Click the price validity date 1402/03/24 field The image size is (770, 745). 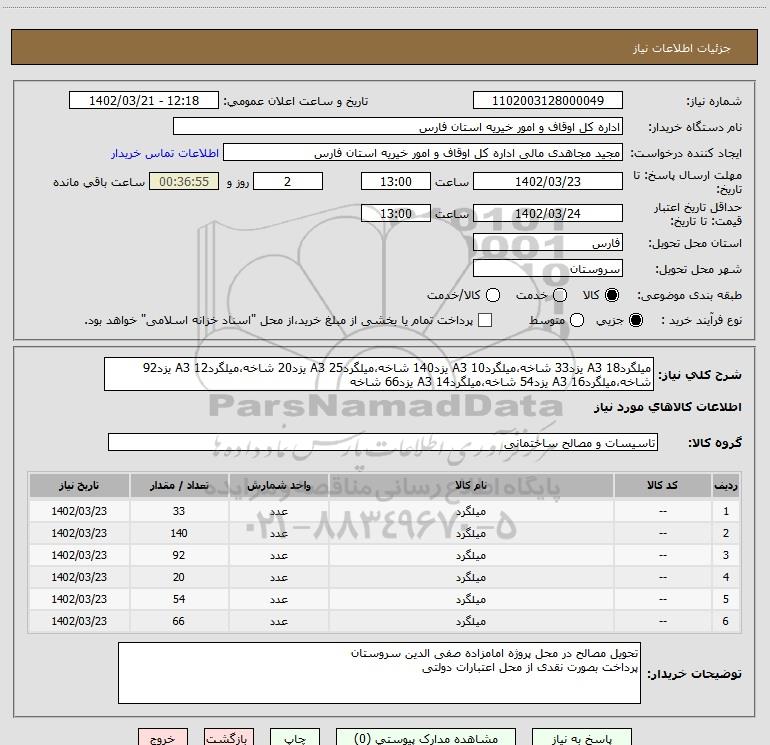(548, 214)
